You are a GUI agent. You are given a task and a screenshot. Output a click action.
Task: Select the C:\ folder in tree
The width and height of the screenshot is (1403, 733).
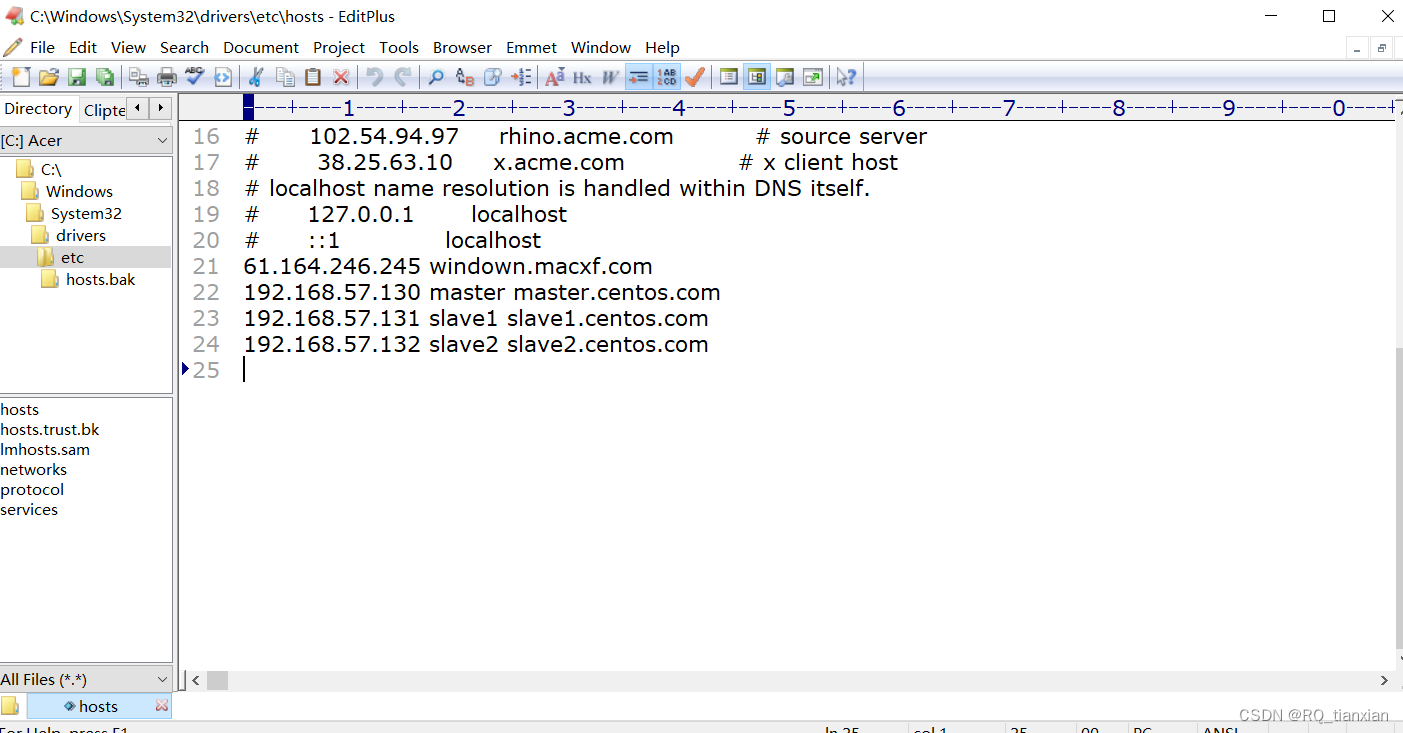pos(51,170)
